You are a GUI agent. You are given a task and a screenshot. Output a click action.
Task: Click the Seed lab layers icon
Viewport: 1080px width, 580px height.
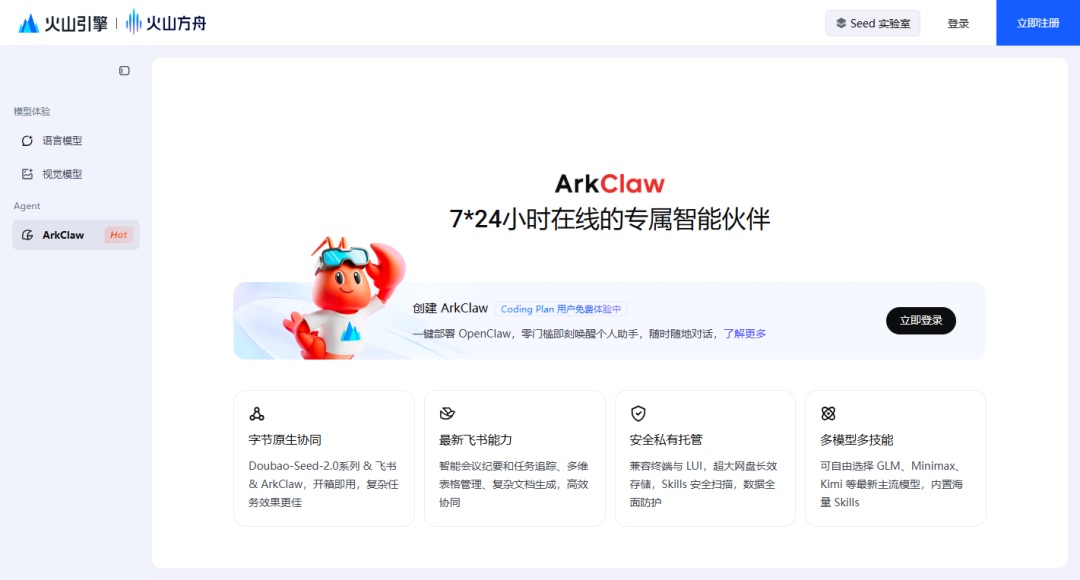(841, 23)
